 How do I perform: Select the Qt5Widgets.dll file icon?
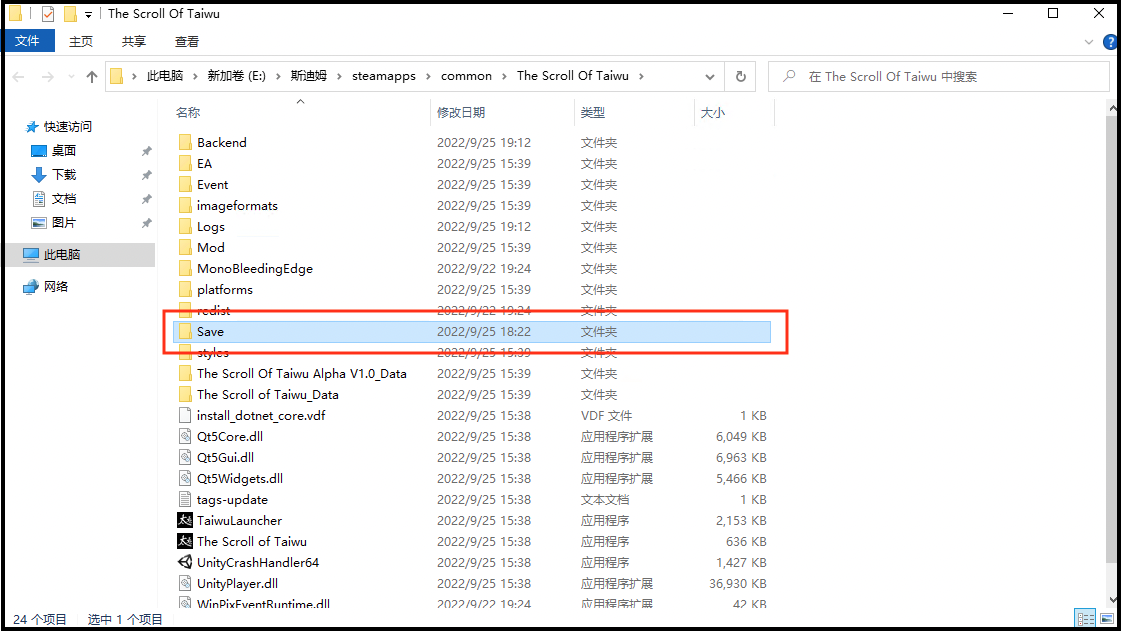coord(185,479)
